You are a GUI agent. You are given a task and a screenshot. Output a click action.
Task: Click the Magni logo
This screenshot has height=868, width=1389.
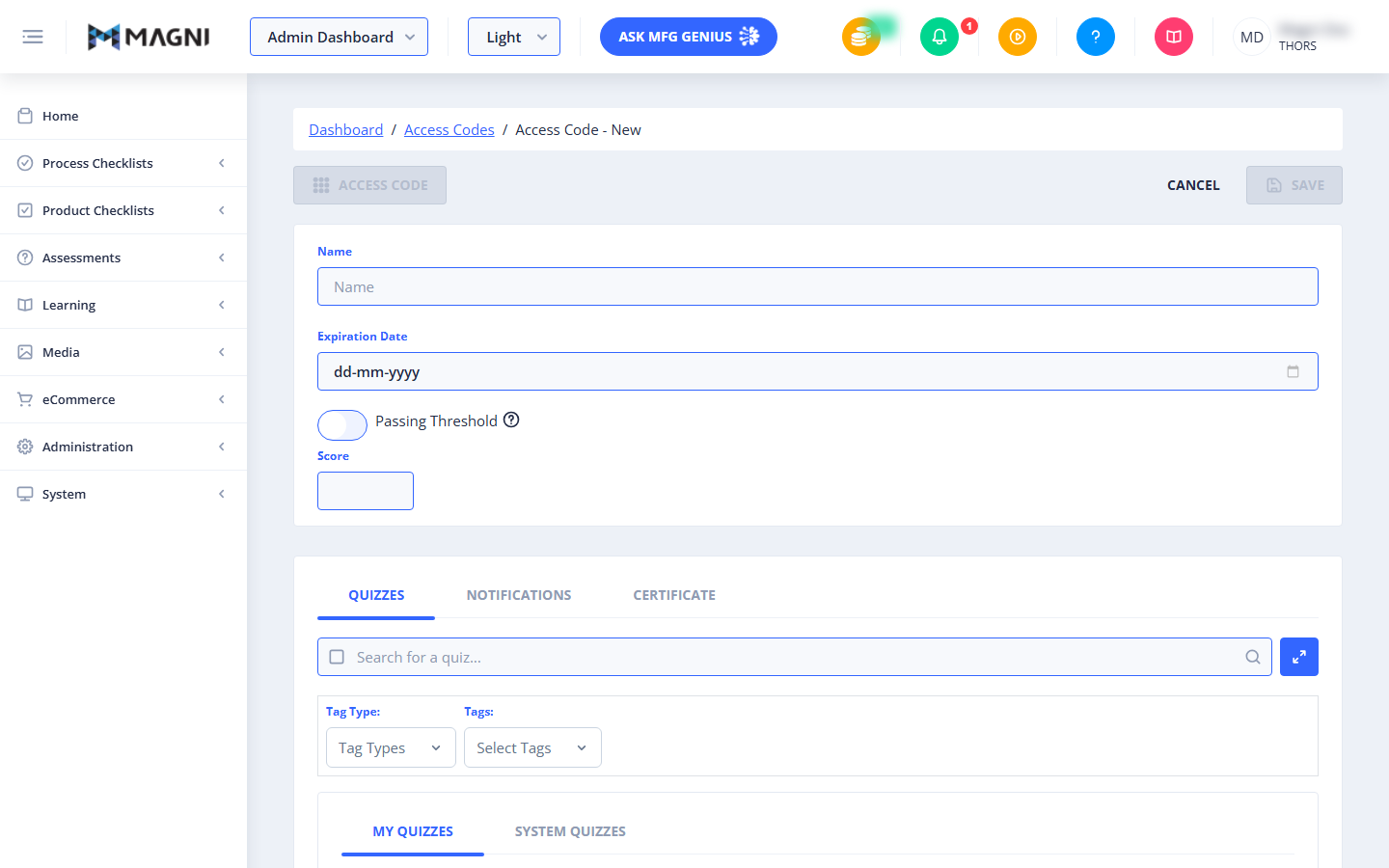coord(149,37)
